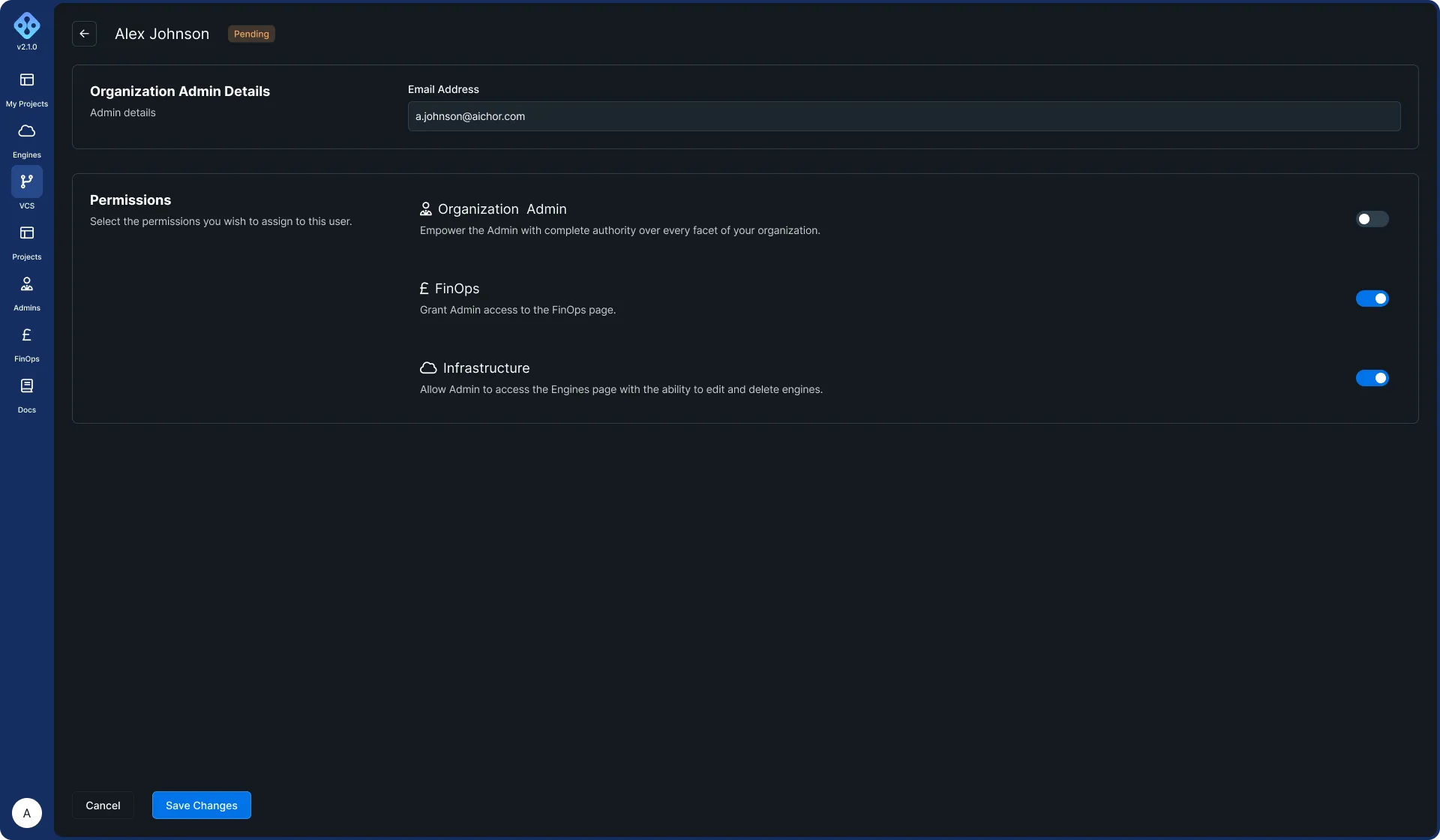Open the user avatar A
Image resolution: width=1440 pixels, height=840 pixels.
[27, 813]
